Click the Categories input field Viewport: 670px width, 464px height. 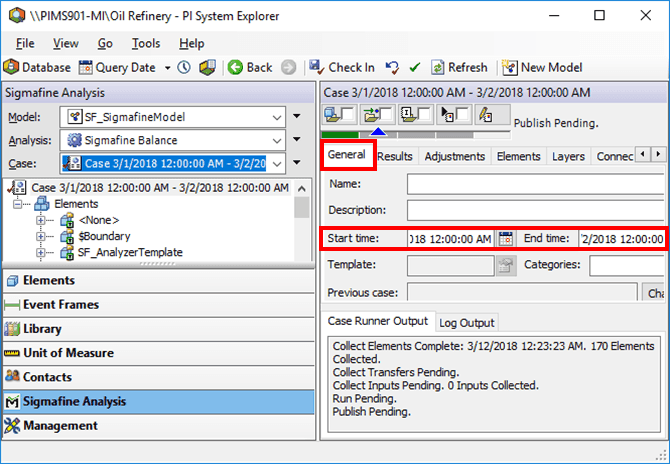[x=627, y=266]
